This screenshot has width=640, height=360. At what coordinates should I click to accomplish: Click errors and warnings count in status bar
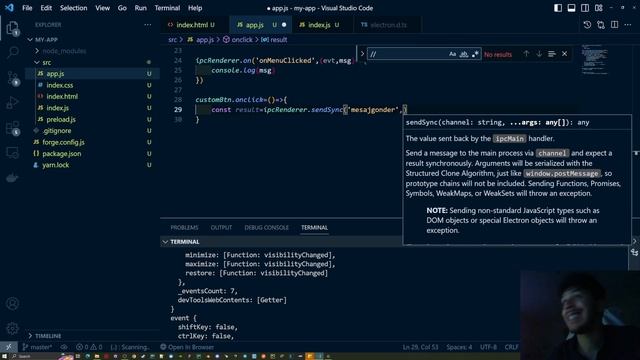(x=89, y=347)
